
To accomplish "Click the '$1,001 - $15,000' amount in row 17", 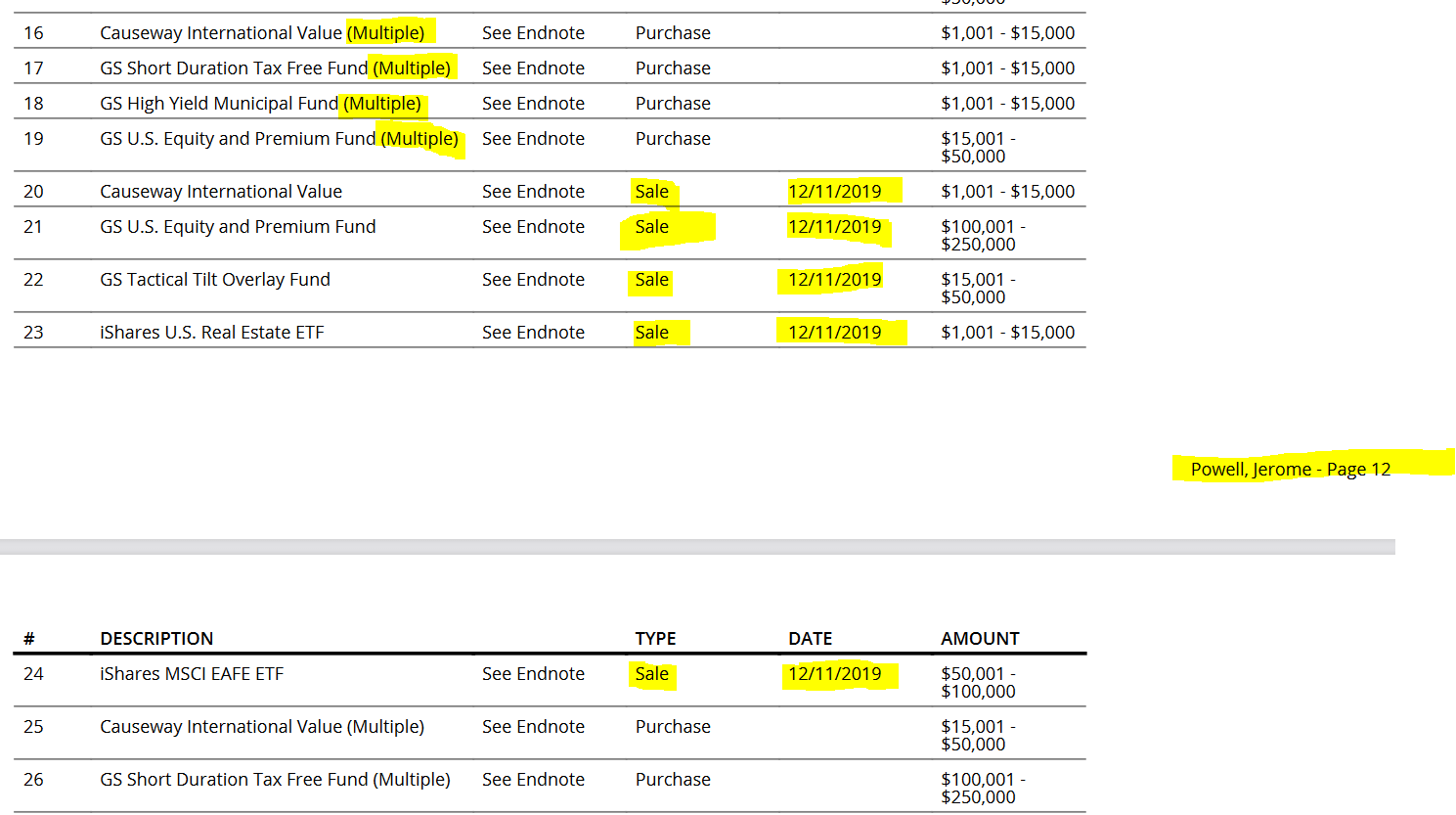I will (x=1007, y=68).
